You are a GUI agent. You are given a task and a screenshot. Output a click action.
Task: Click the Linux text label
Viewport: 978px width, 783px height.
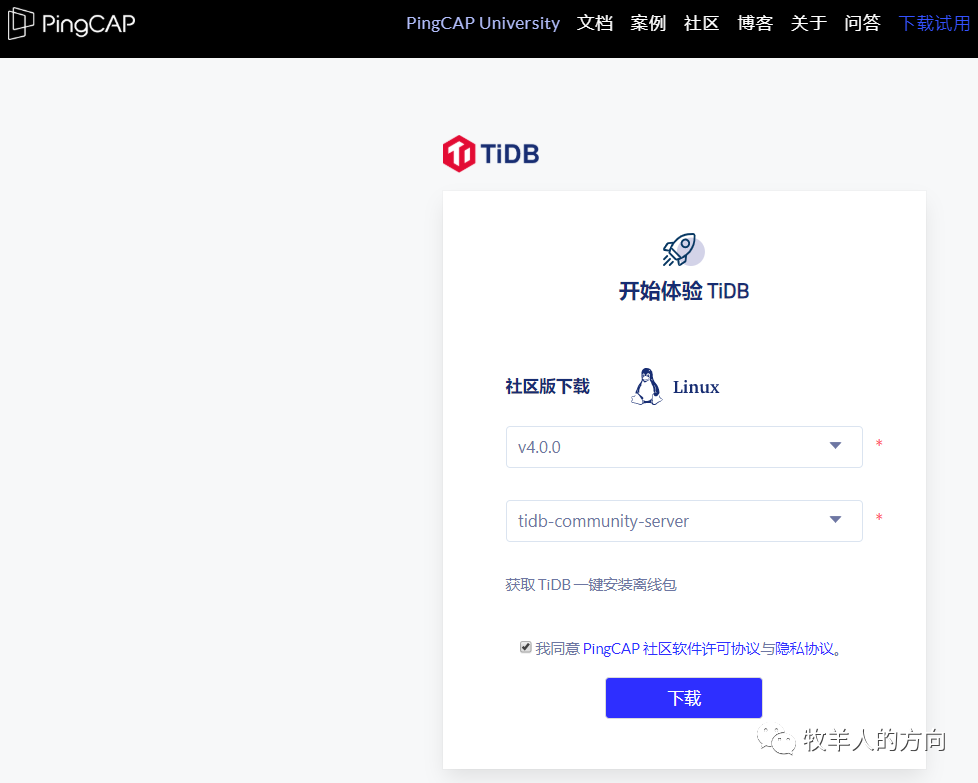pos(696,387)
